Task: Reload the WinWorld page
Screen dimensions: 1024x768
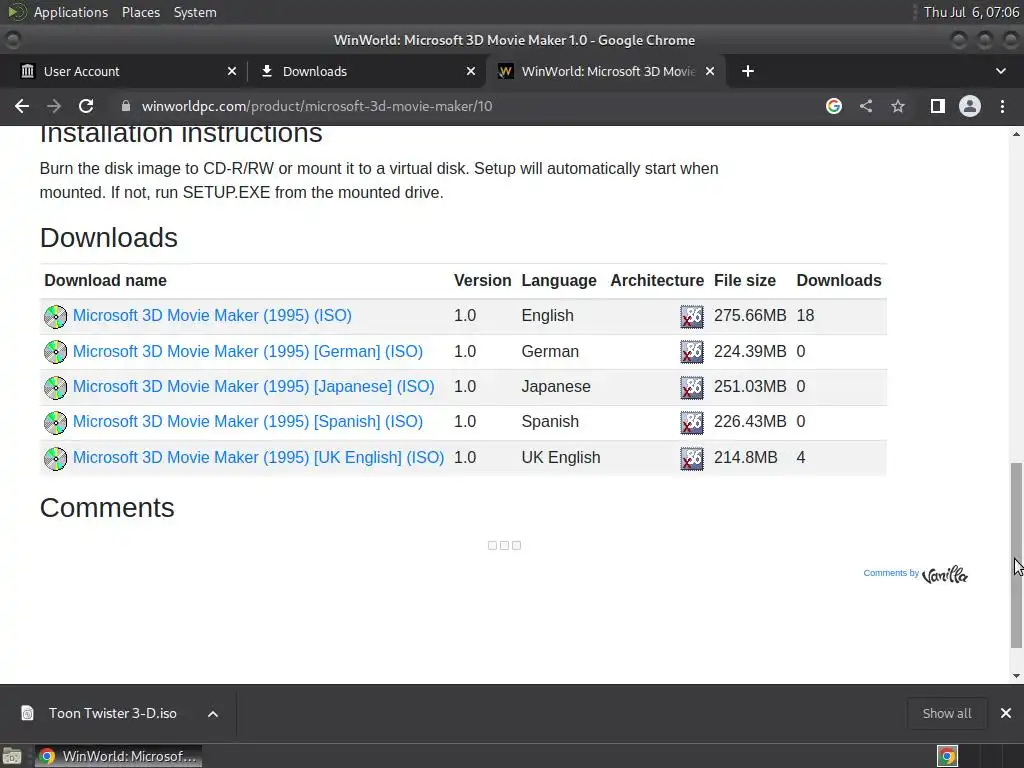Action: coord(86,106)
